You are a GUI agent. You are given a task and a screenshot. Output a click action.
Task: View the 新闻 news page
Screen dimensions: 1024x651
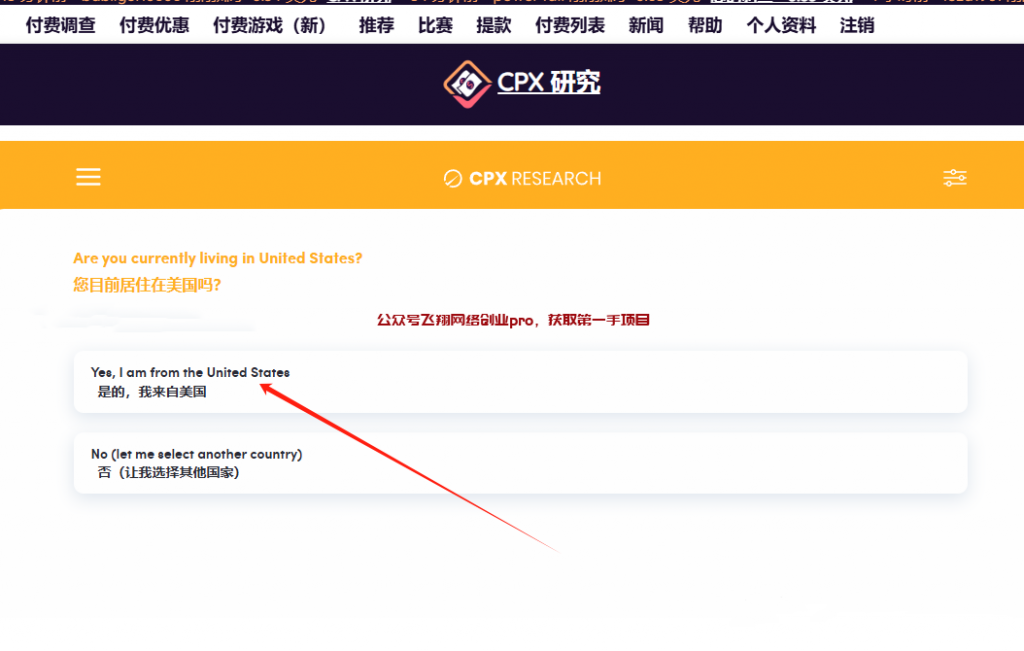click(x=646, y=26)
